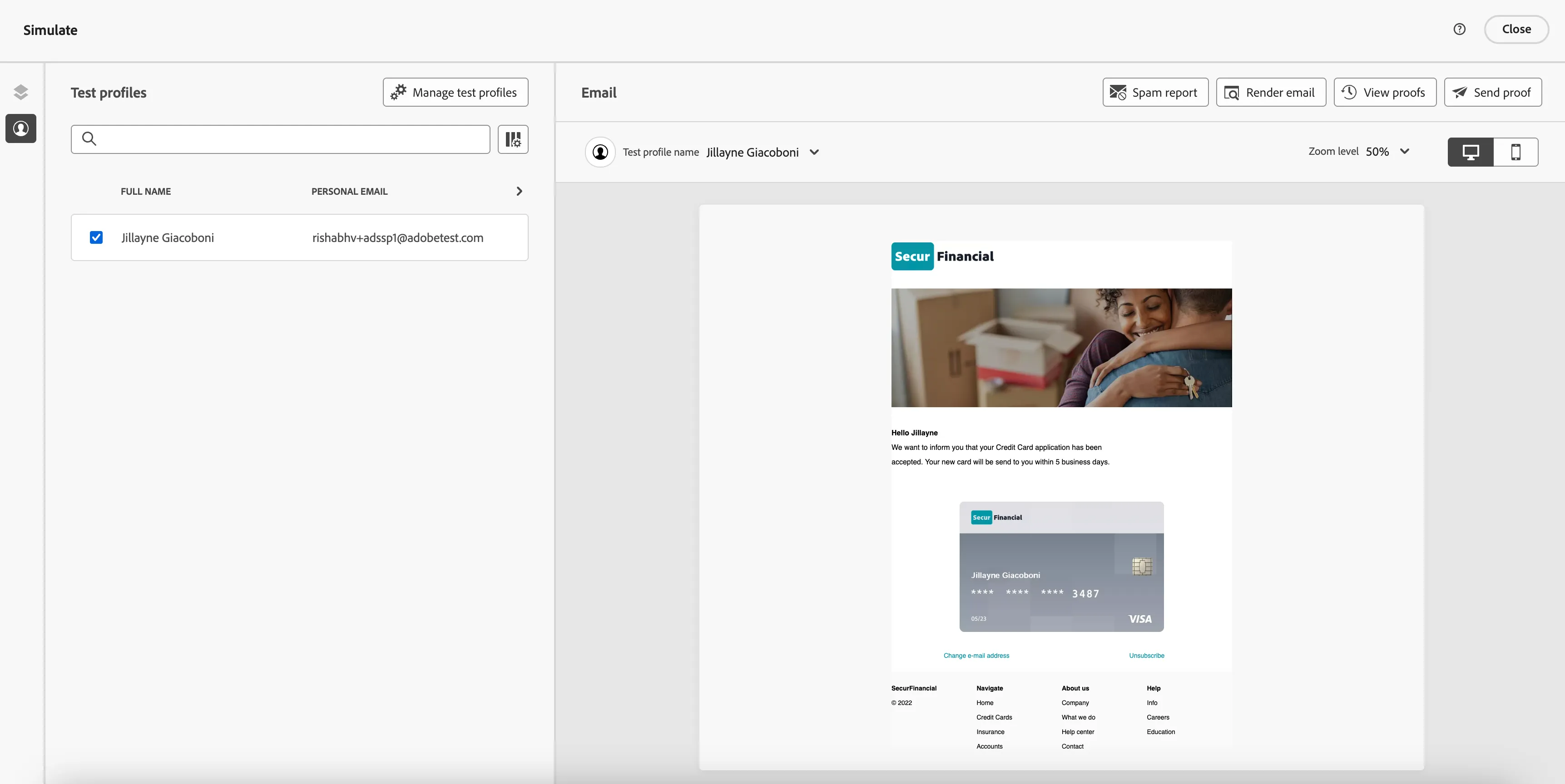Focus the test profiles search field
This screenshot has width=1565, height=784.
point(280,139)
